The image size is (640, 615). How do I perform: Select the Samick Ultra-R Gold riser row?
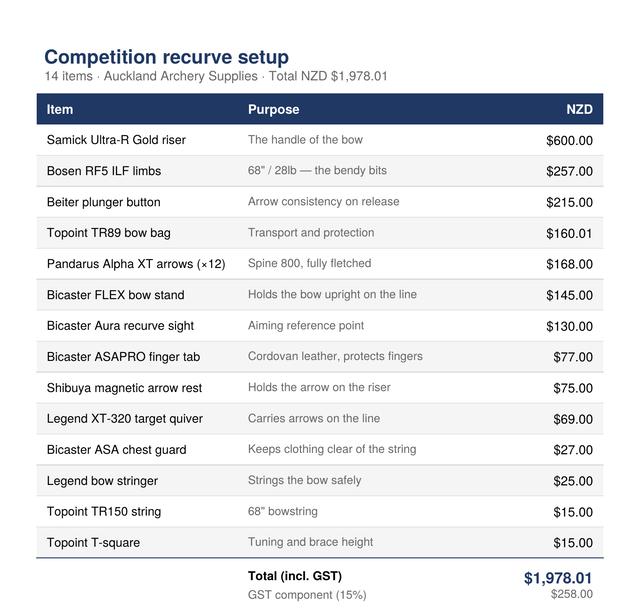(x=320, y=140)
